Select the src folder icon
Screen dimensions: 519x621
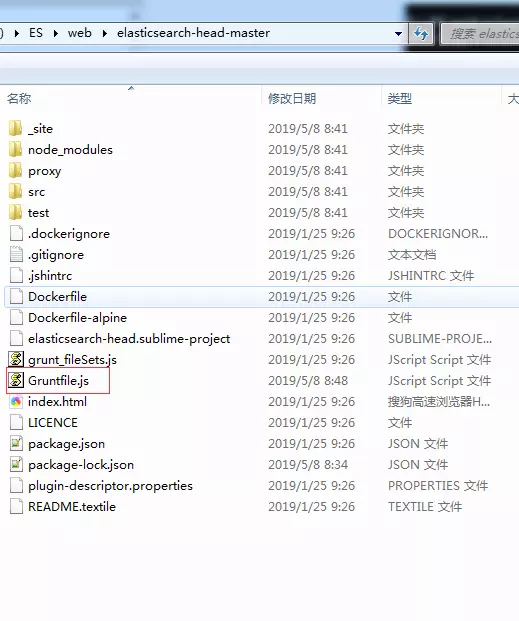[x=16, y=192]
